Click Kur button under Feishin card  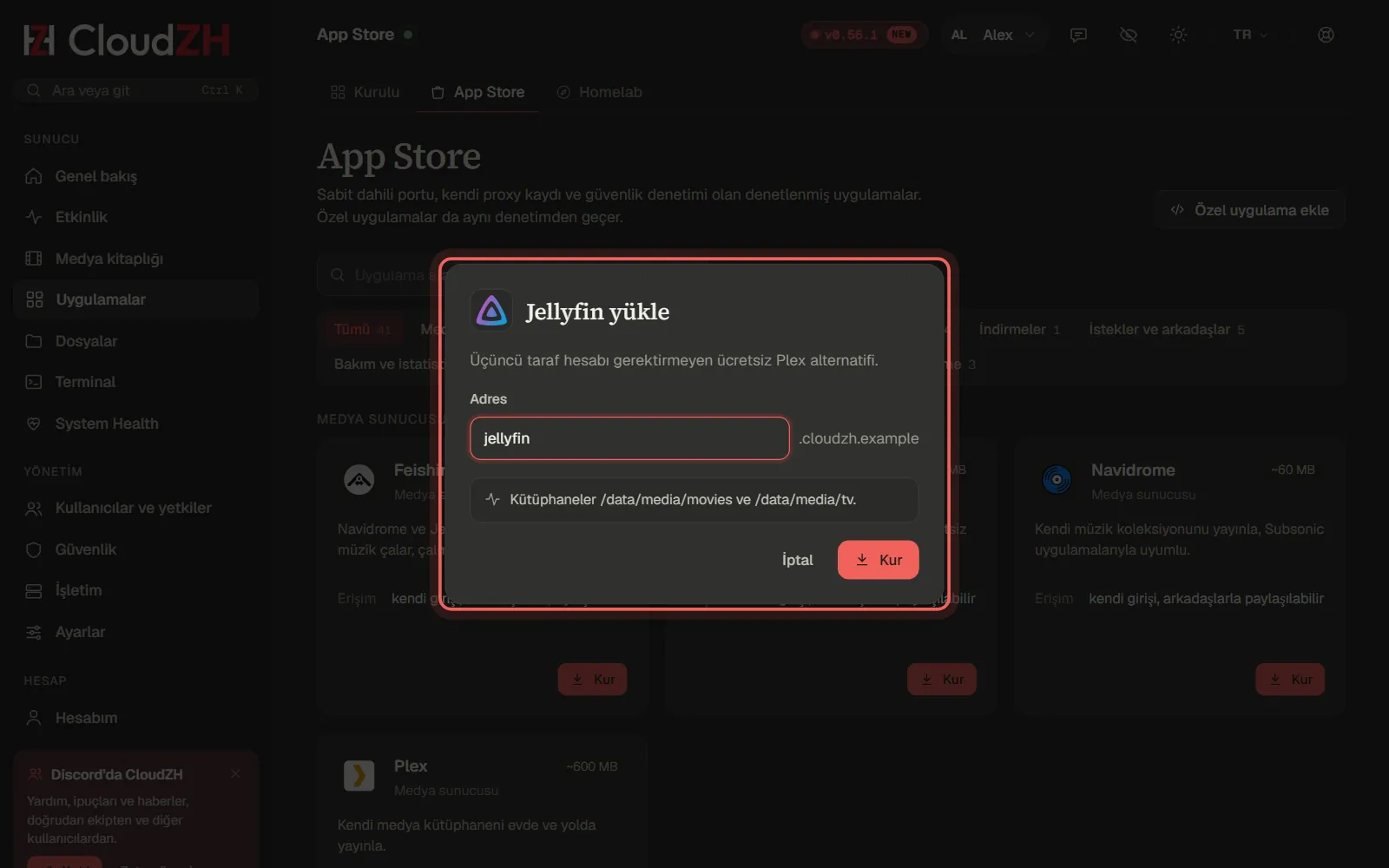point(592,680)
